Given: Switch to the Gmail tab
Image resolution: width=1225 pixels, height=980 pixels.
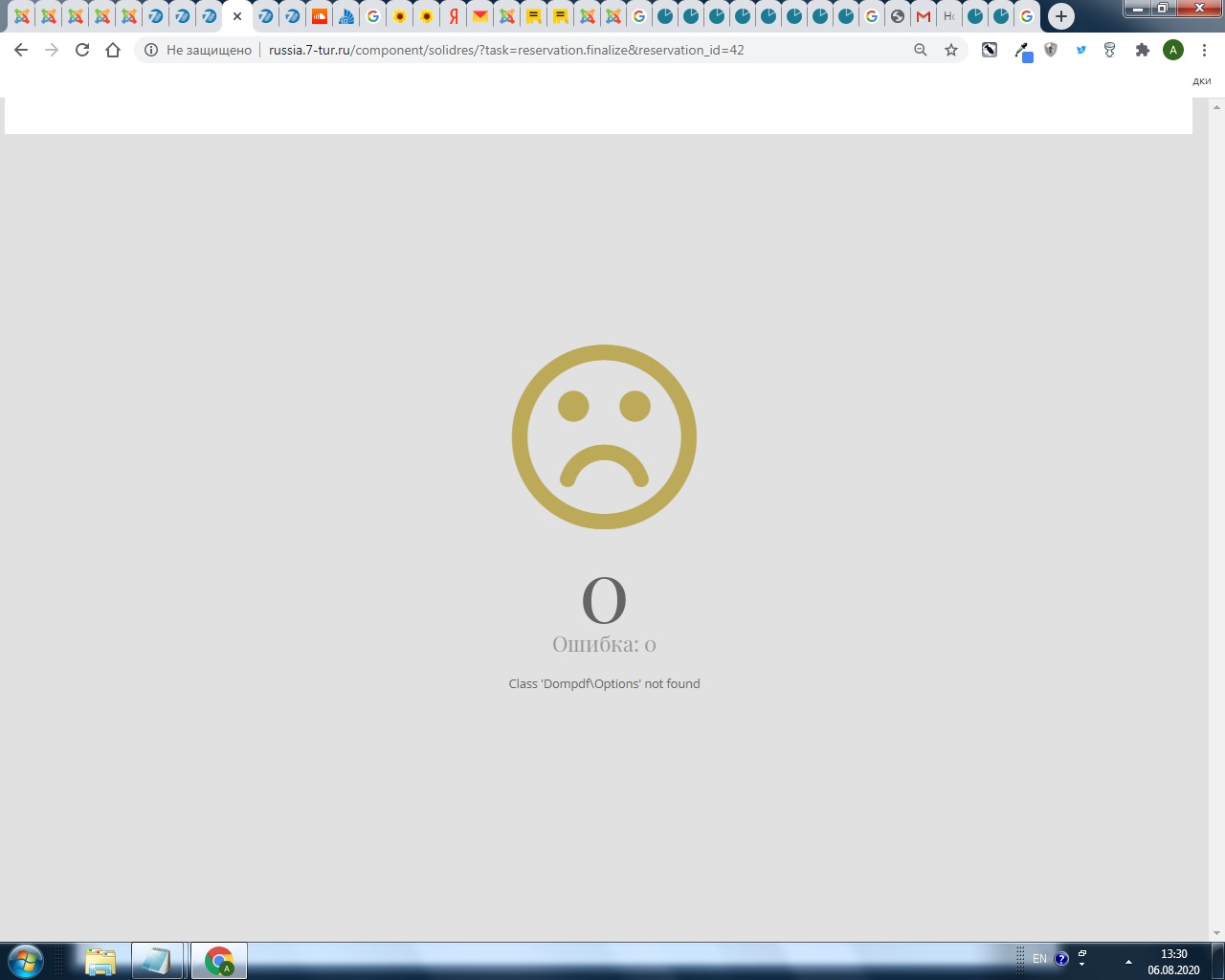Looking at the screenshot, I should pyautogui.click(x=923, y=16).
